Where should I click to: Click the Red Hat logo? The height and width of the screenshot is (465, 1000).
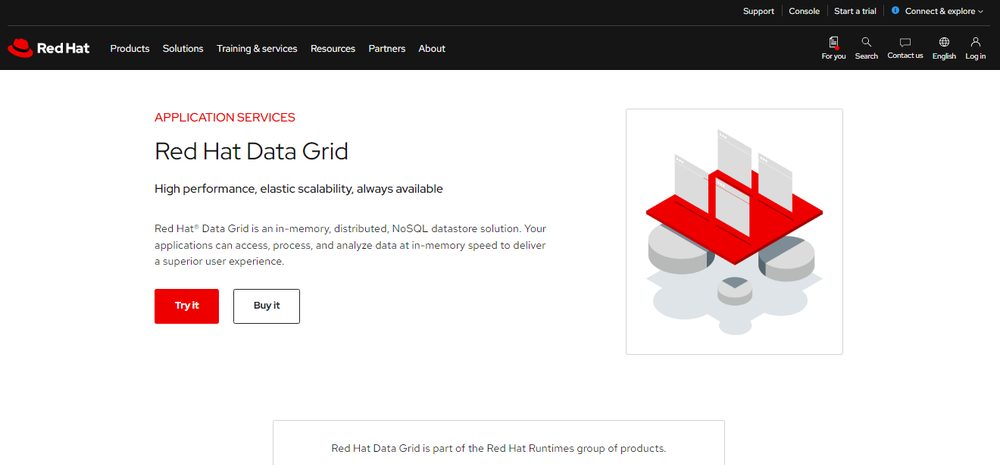48,48
